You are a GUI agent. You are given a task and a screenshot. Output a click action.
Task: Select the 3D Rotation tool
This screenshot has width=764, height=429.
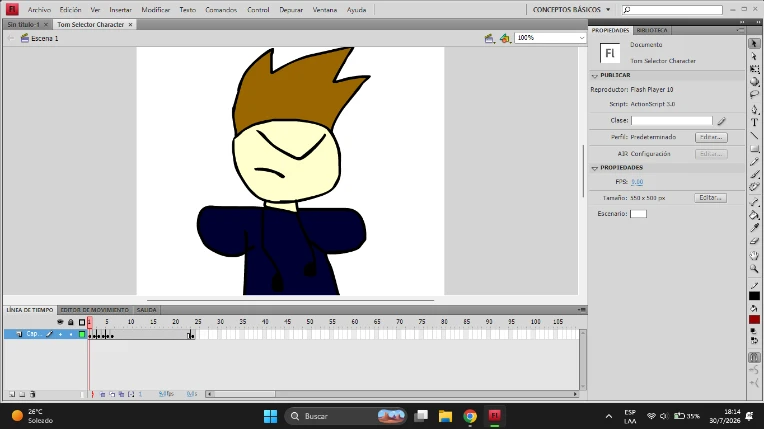tap(754, 82)
